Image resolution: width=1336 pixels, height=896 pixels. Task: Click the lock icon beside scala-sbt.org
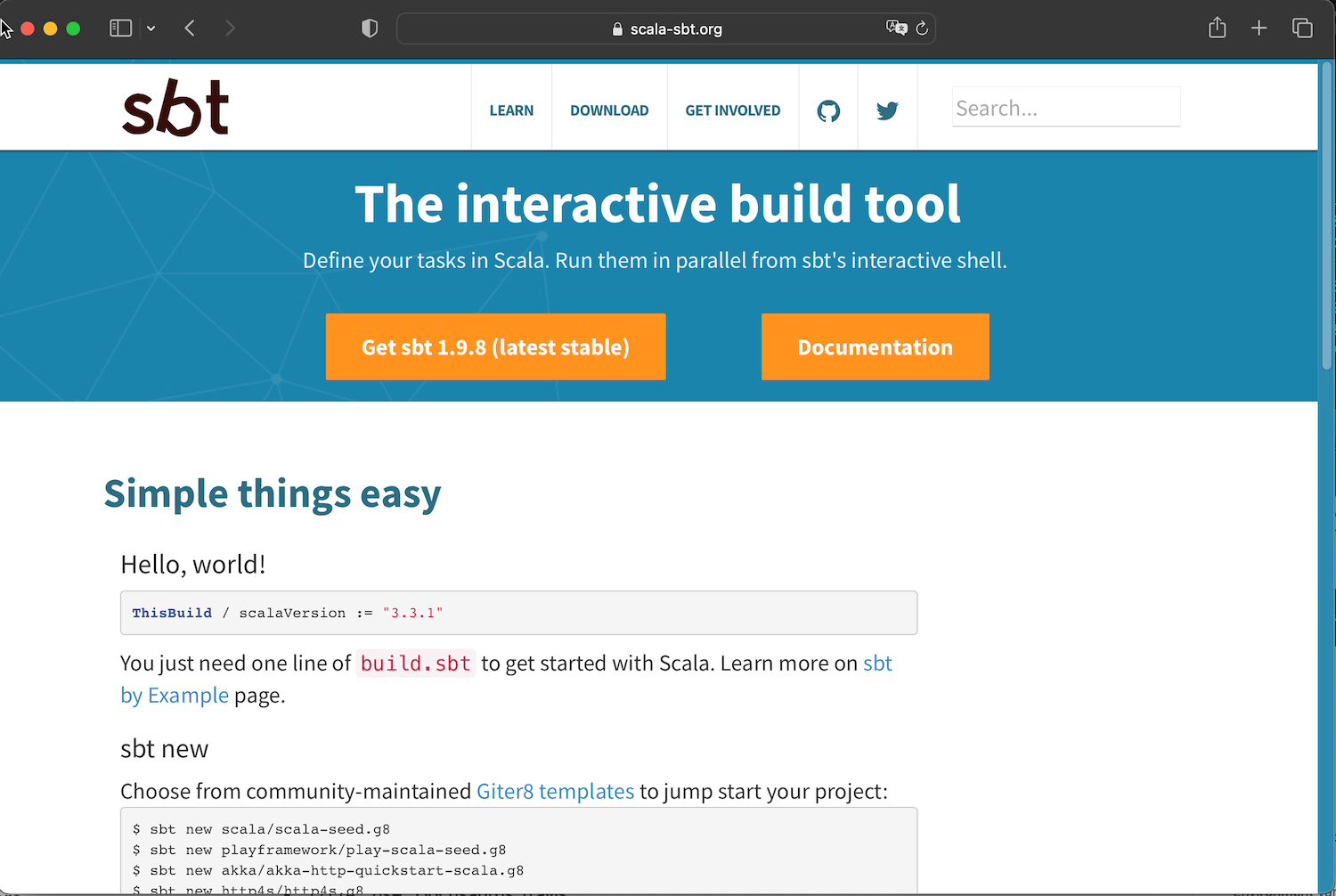tap(617, 29)
